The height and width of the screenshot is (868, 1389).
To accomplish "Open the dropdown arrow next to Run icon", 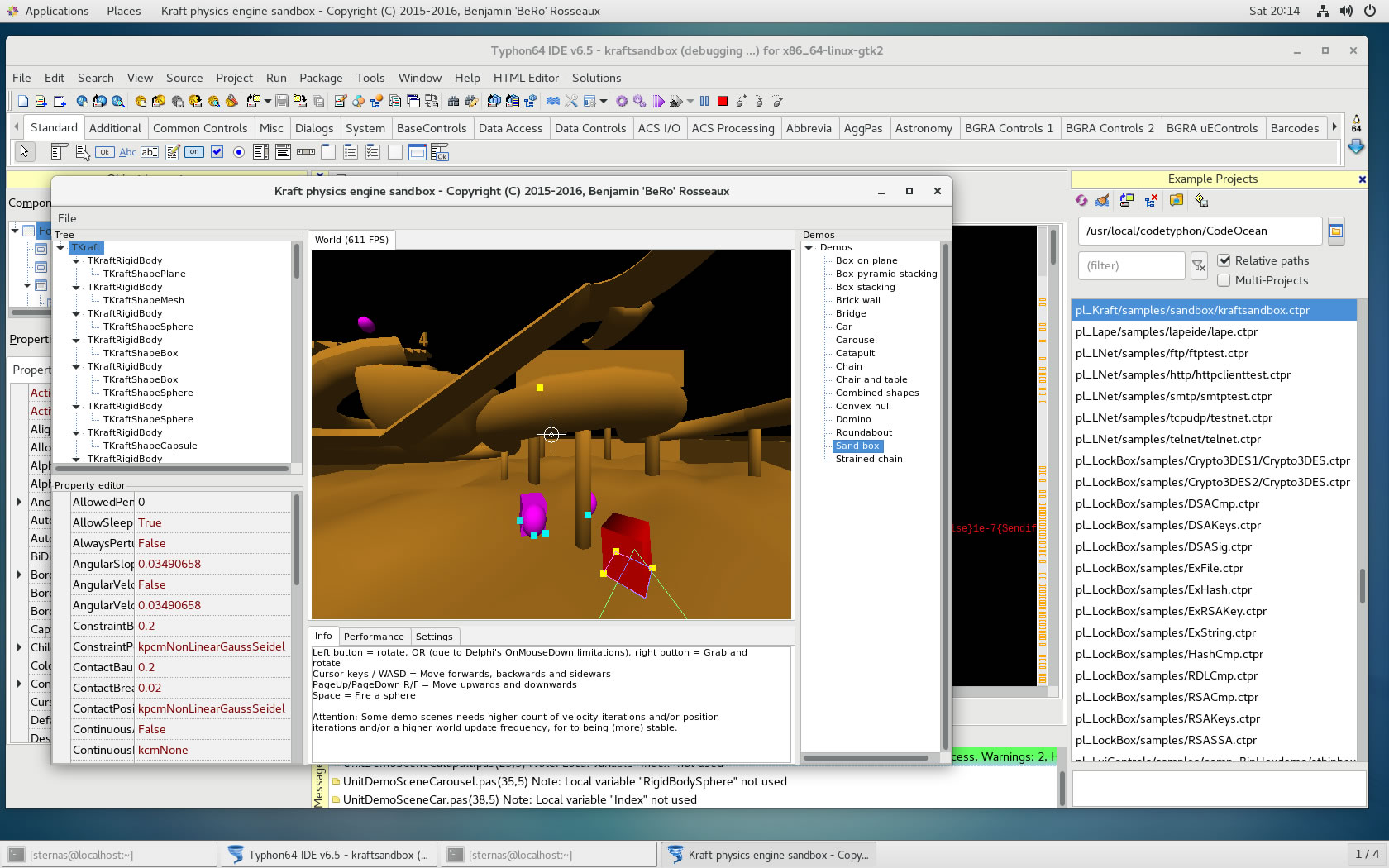I will [x=690, y=101].
